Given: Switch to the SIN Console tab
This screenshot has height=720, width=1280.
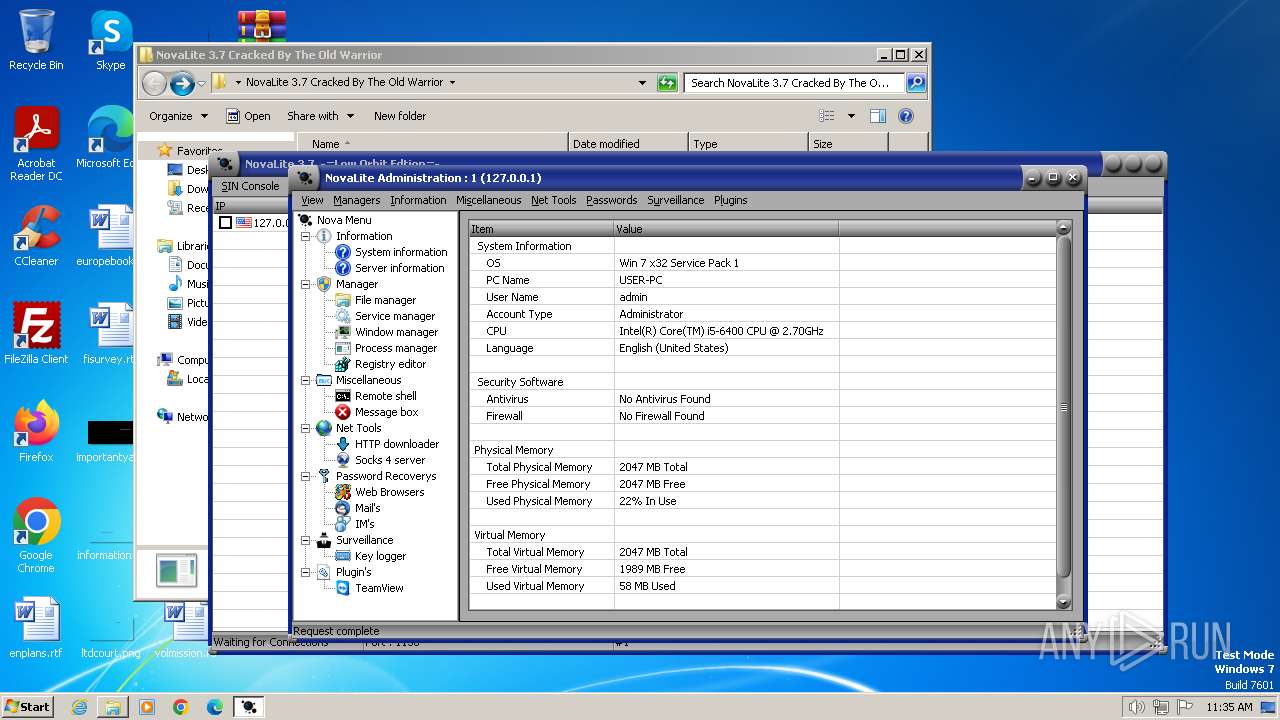Looking at the screenshot, I should 250,186.
